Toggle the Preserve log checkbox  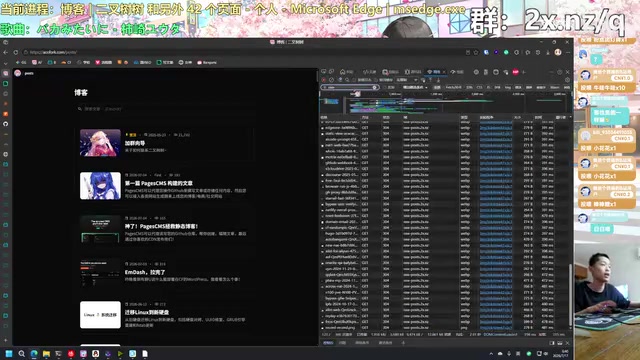pos(354,80)
